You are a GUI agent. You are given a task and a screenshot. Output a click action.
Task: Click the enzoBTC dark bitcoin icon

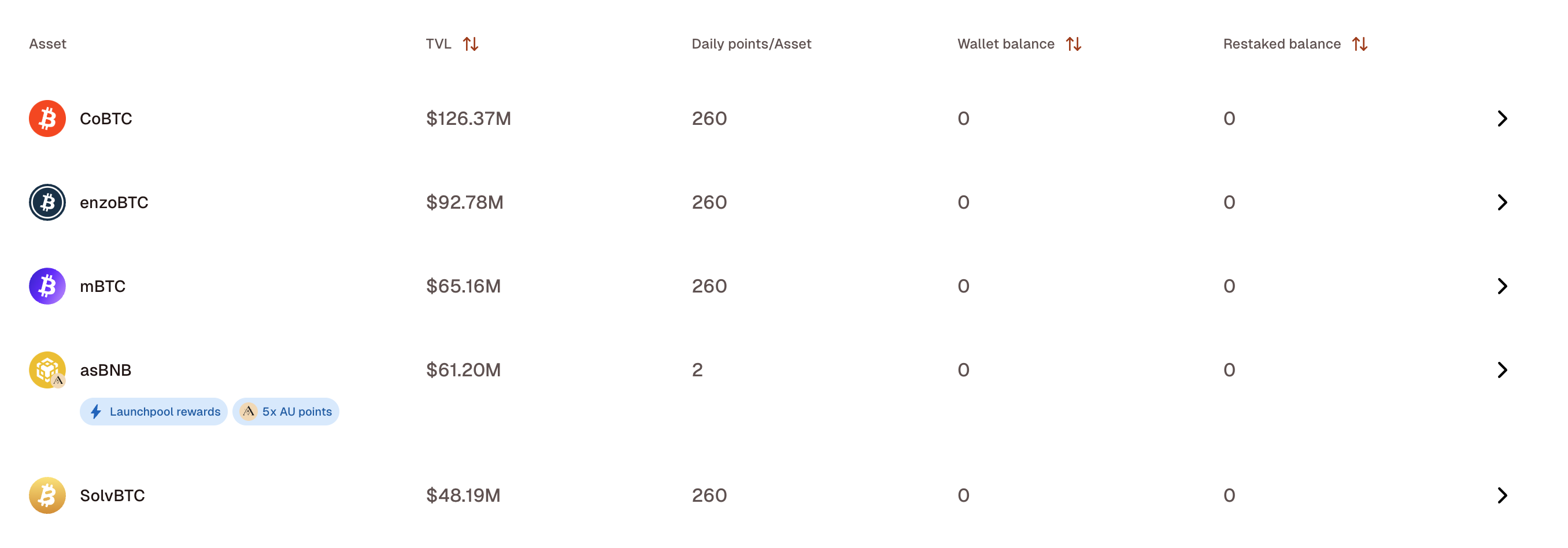click(47, 202)
